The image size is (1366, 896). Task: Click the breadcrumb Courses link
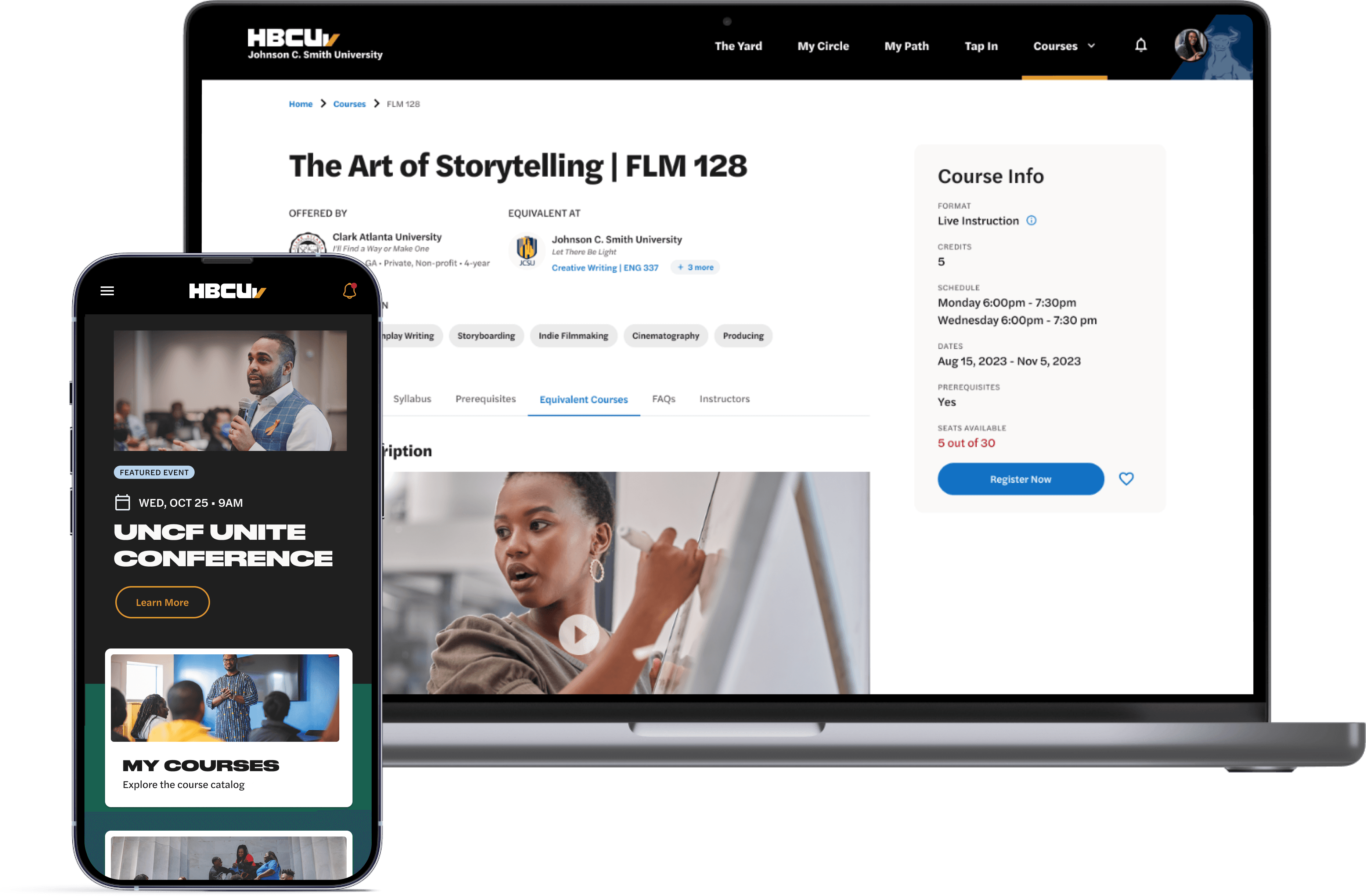coord(349,103)
